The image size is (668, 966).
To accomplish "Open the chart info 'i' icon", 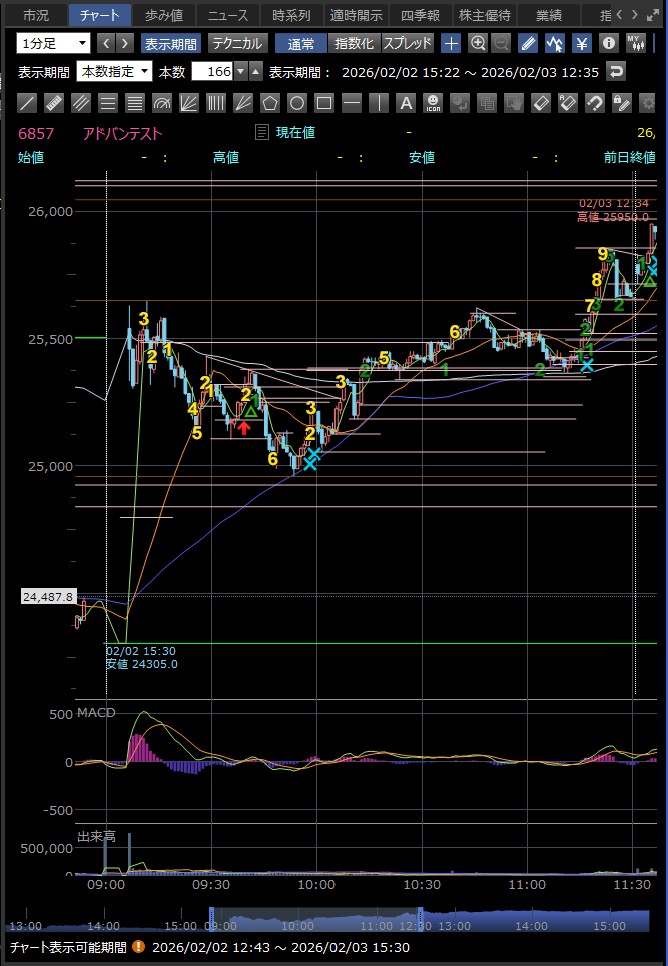I will tap(608, 43).
